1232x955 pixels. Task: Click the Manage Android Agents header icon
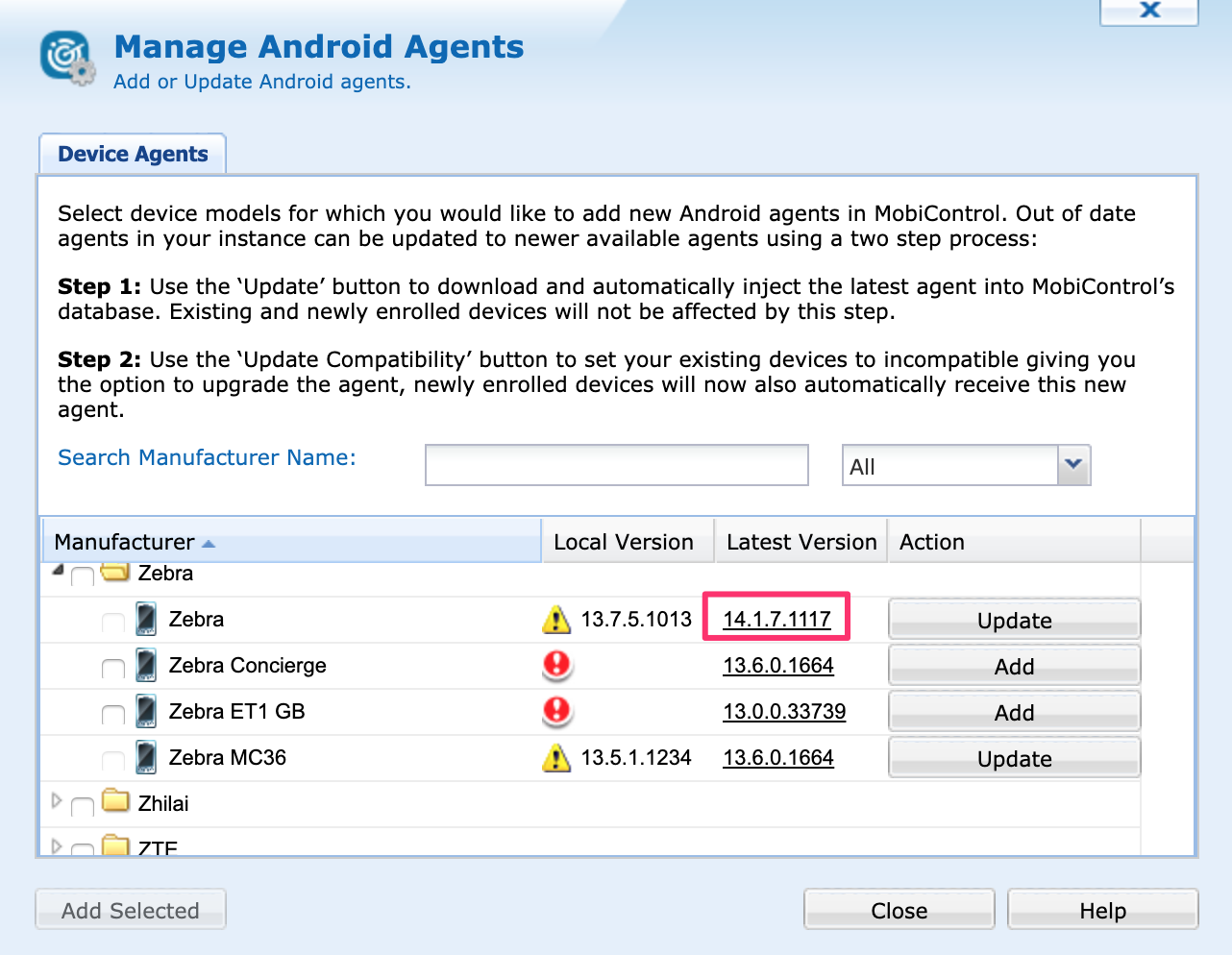[67, 58]
